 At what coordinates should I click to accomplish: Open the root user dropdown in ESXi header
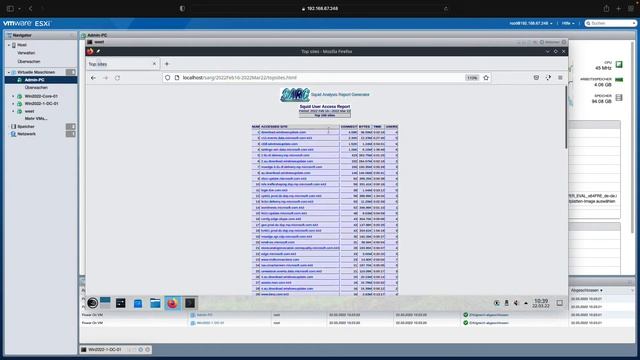pyautogui.click(x=531, y=23)
